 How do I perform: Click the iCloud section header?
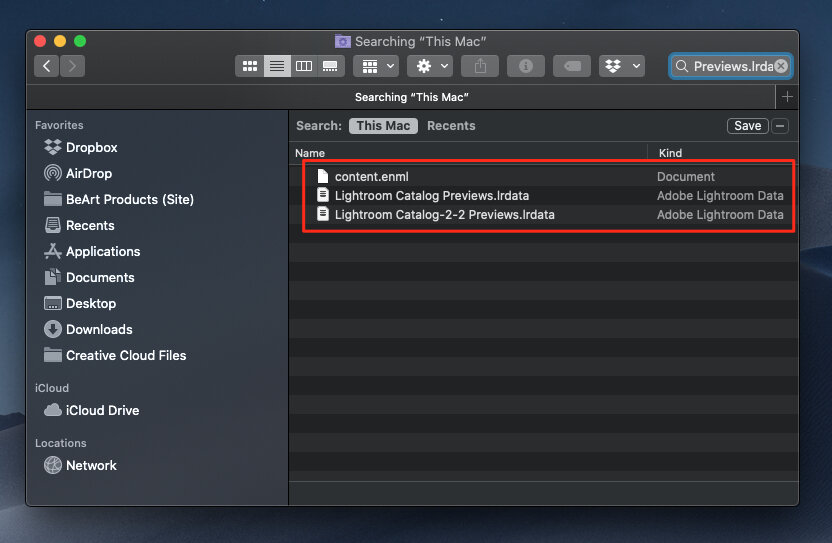click(x=51, y=388)
